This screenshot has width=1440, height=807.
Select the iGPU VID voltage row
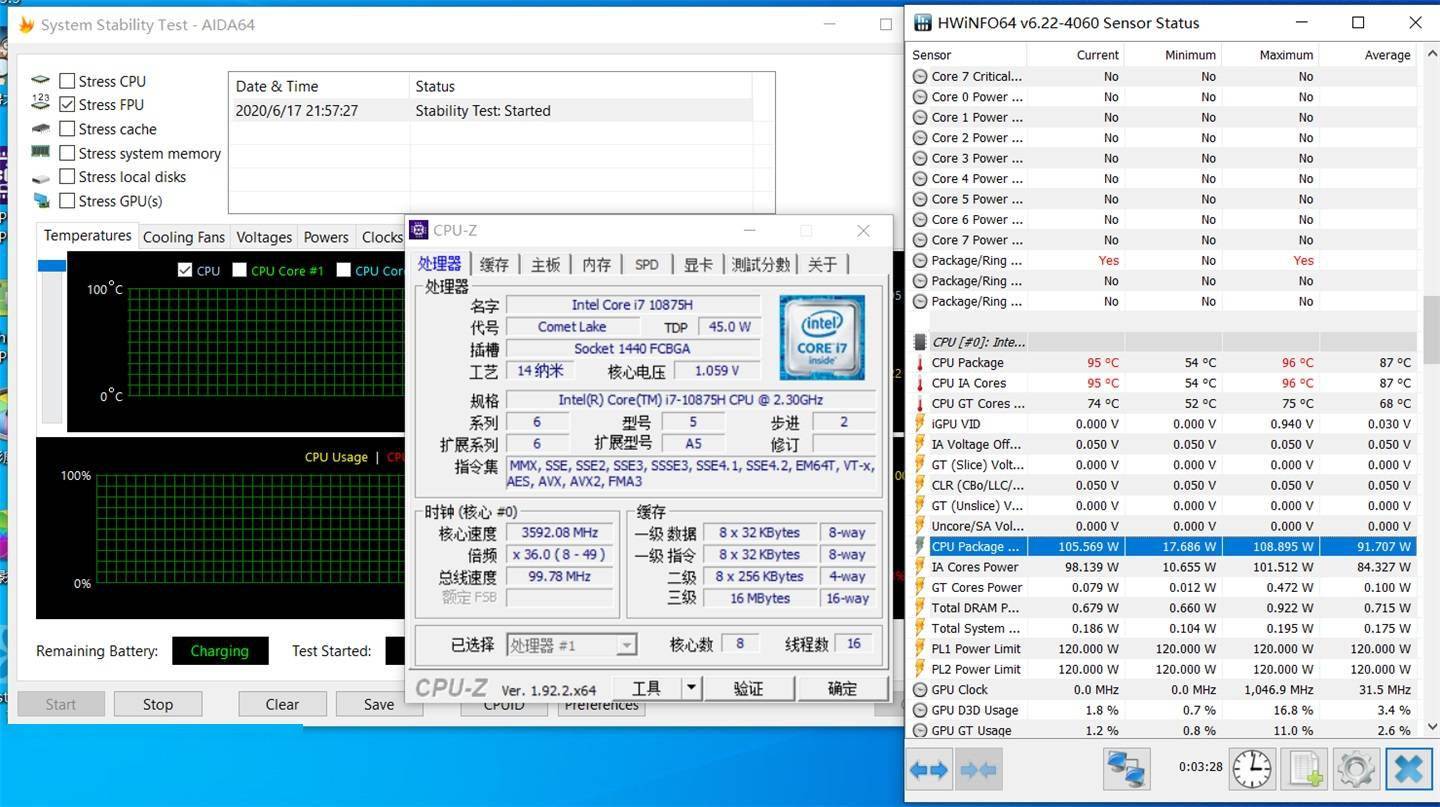coord(1162,424)
